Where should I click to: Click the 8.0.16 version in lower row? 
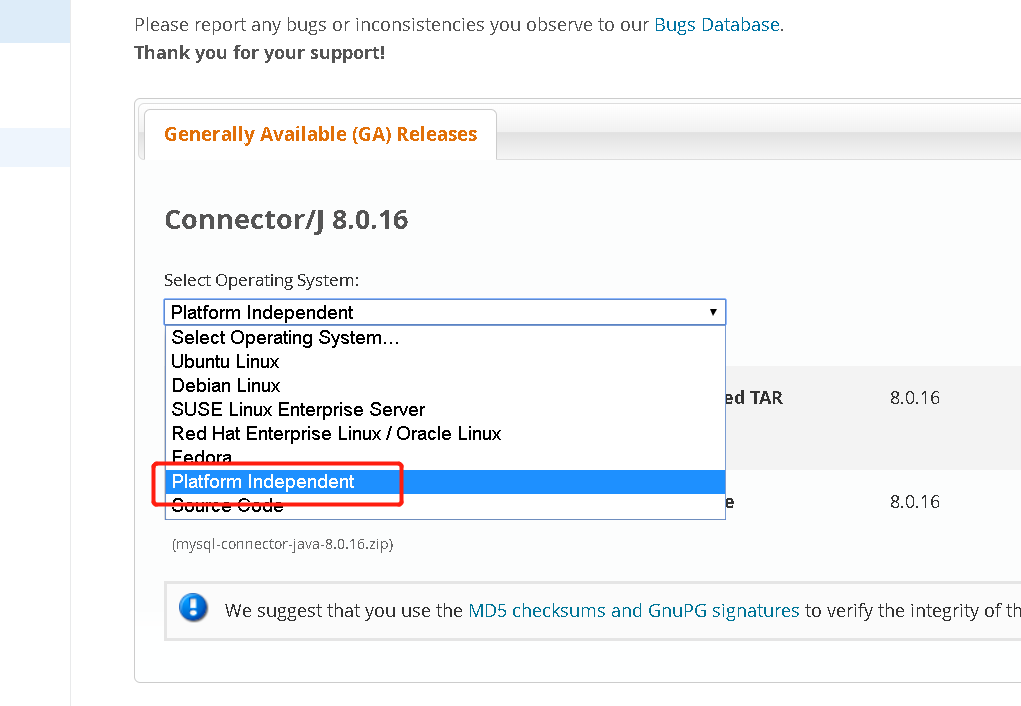pos(915,502)
